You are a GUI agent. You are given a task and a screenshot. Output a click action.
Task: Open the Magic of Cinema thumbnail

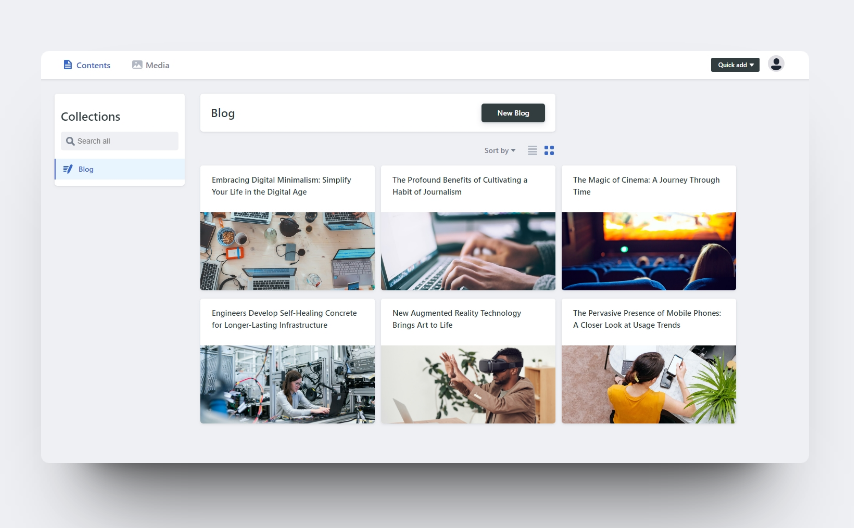pyautogui.click(x=649, y=251)
